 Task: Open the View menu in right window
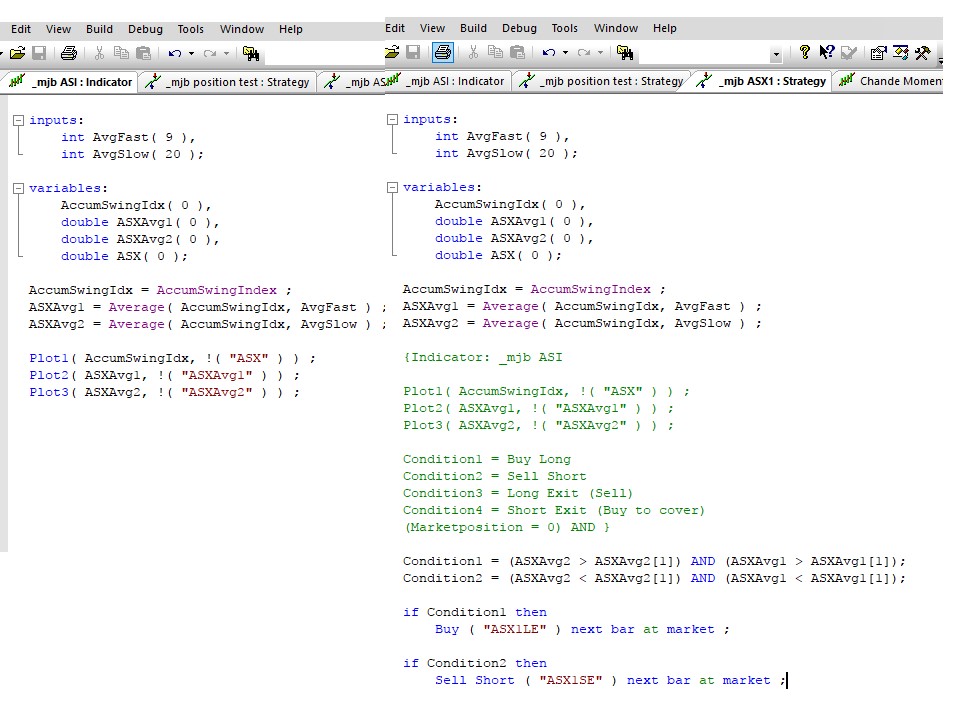[x=432, y=28]
